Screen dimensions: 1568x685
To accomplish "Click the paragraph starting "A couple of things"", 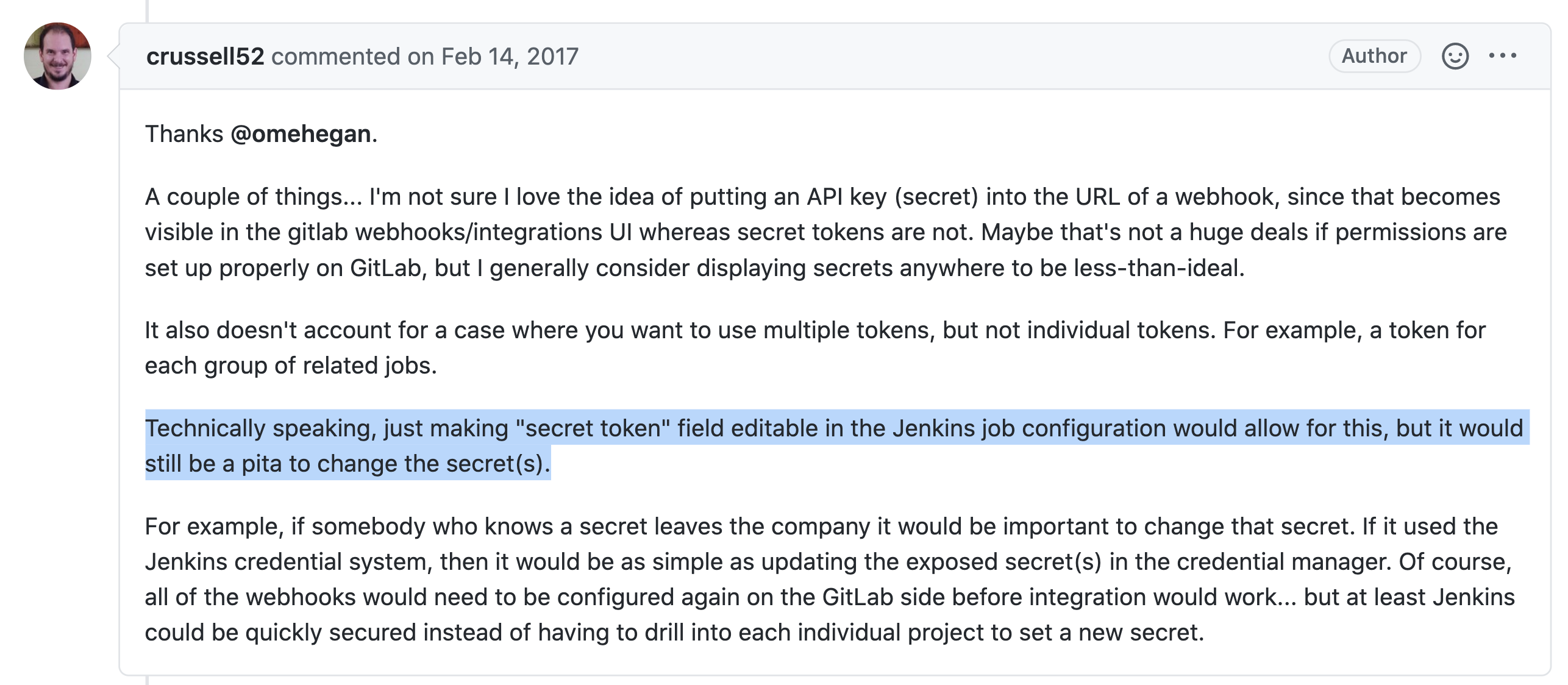I will click(732, 232).
